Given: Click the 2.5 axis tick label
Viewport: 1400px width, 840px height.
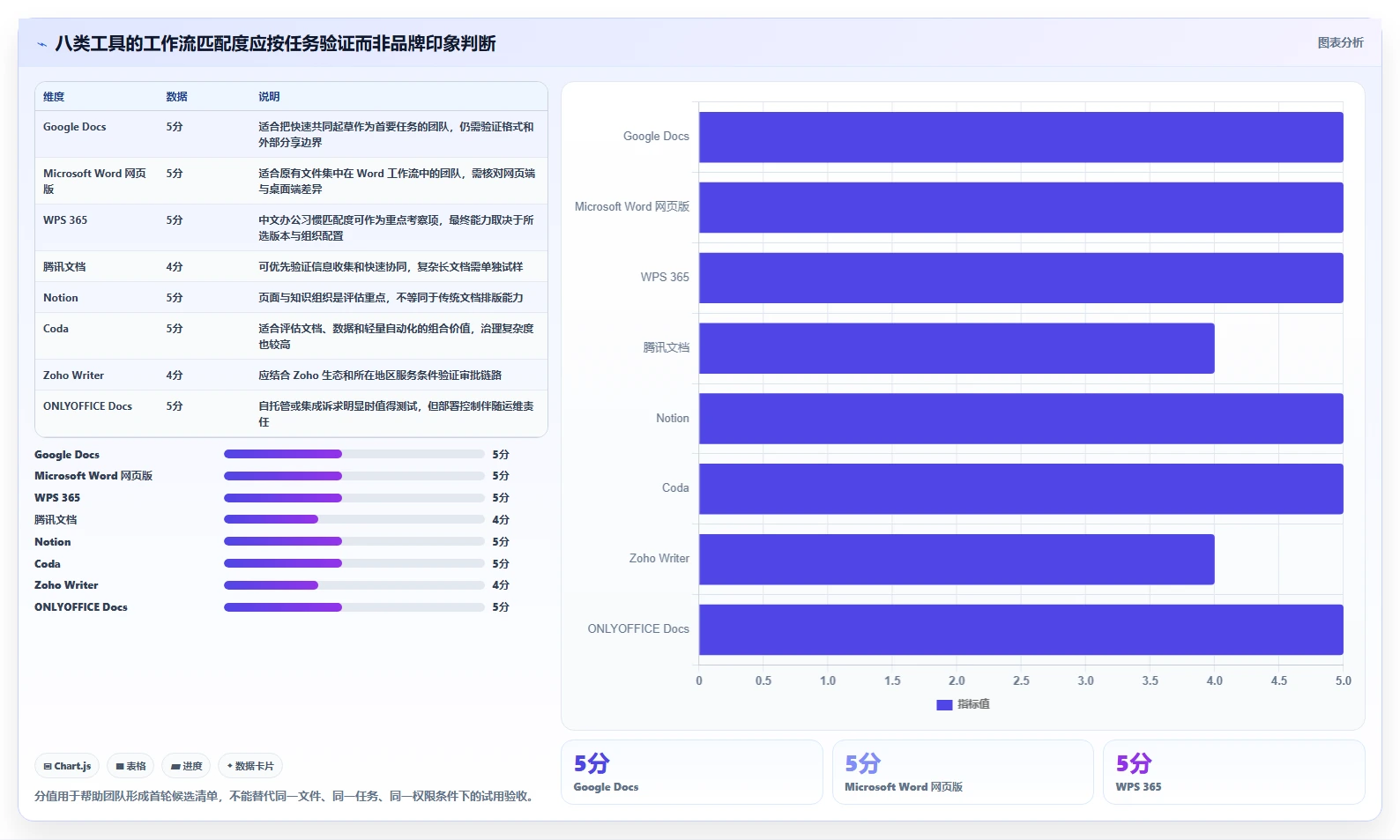Looking at the screenshot, I should pos(1021,681).
